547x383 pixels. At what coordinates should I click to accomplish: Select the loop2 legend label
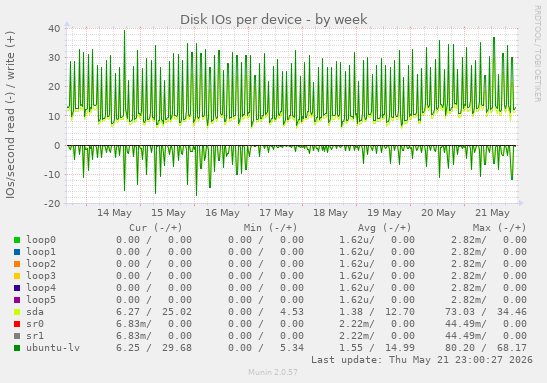tap(41, 264)
